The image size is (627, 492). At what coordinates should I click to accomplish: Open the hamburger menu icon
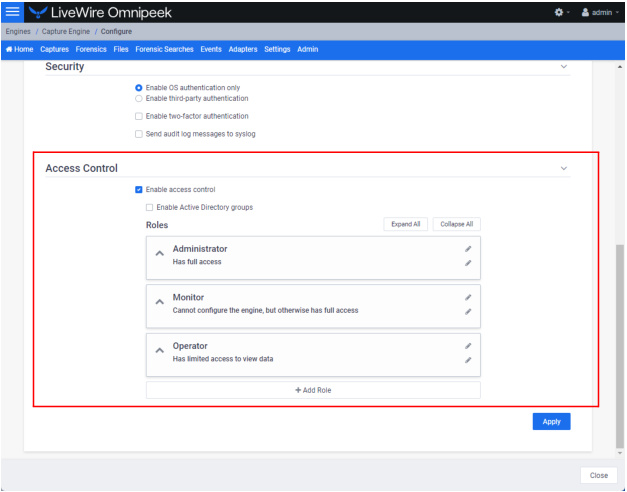[x=12, y=12]
